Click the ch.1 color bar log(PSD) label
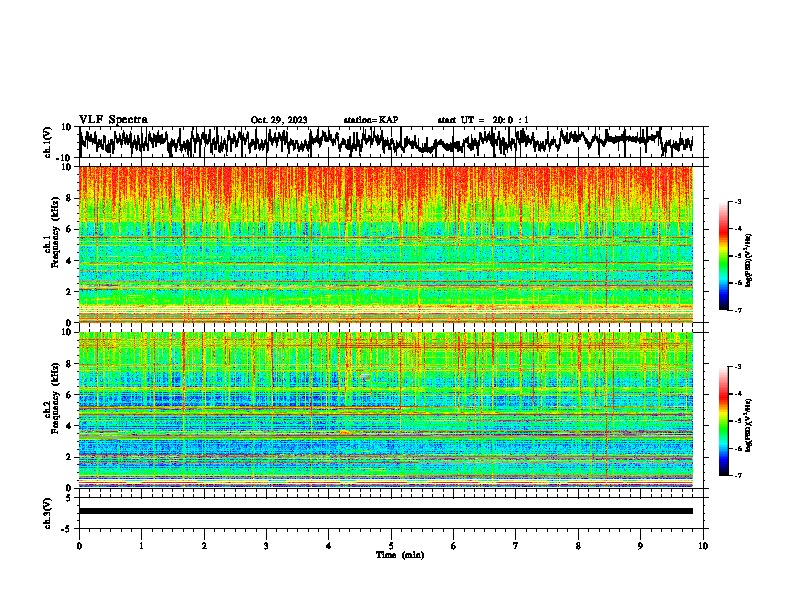792x612 pixels. (748, 260)
